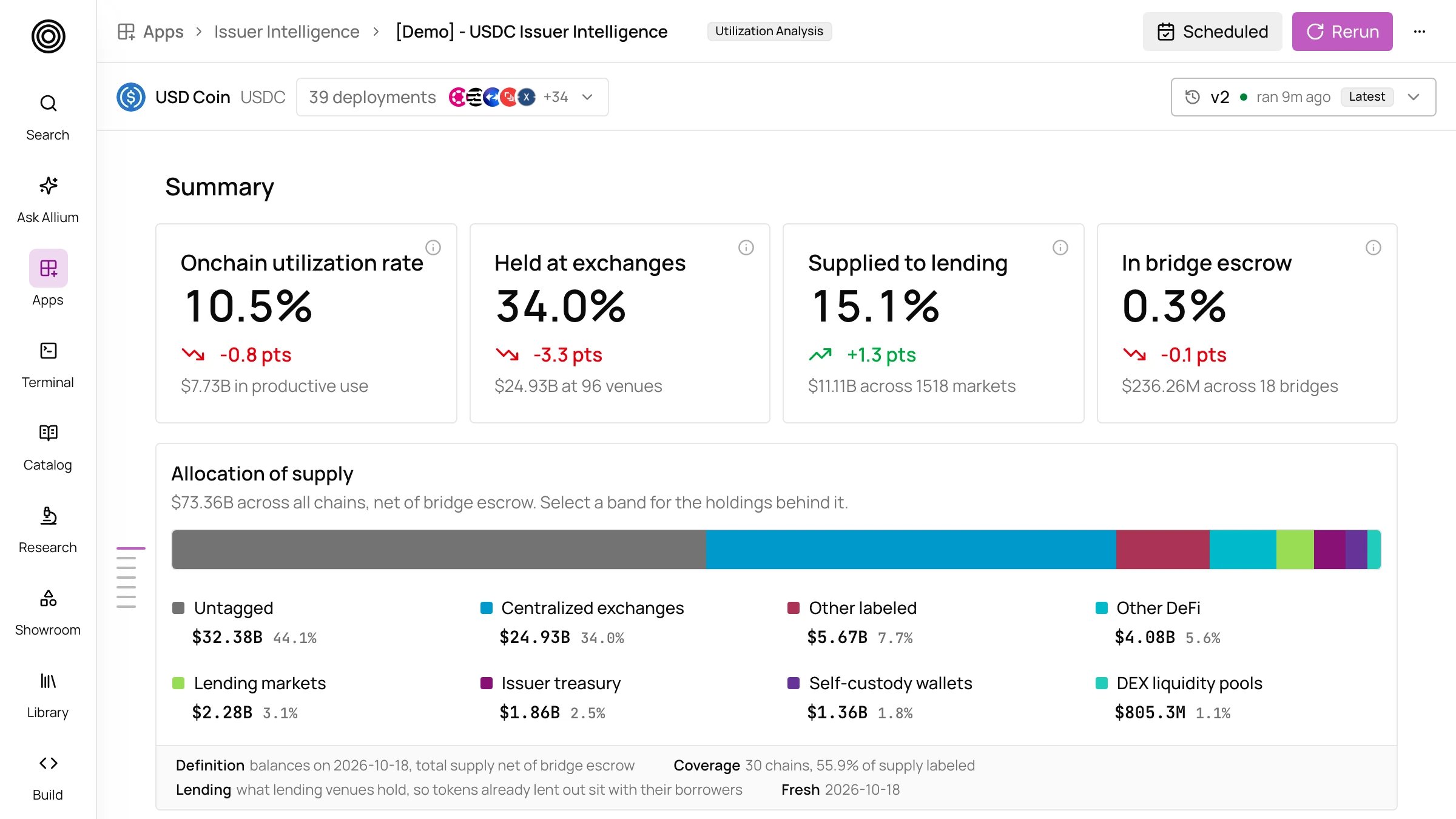This screenshot has height=819, width=1456.
Task: Click the Utilization Analysis tag
Action: (x=769, y=31)
